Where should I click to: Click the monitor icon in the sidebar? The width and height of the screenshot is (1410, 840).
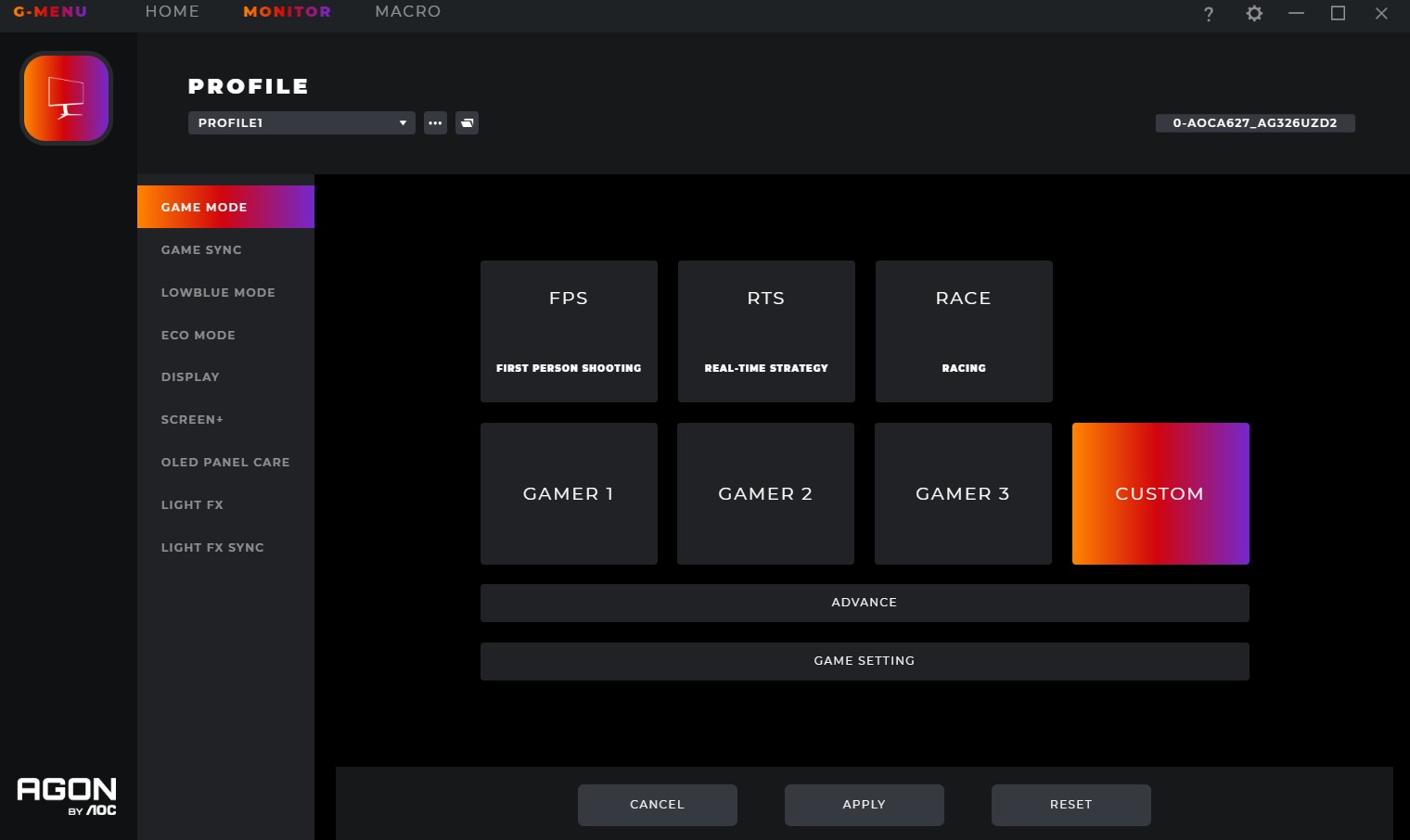coord(67,98)
